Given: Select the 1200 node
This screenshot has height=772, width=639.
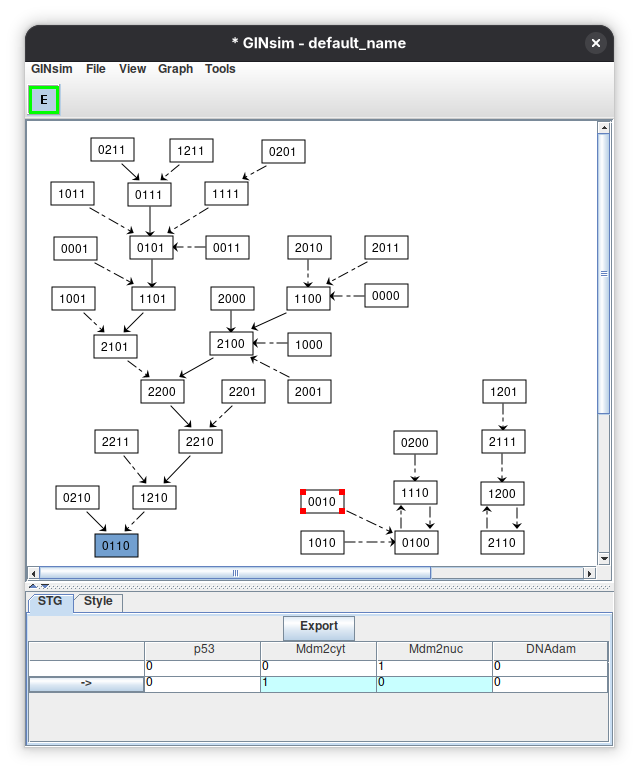Looking at the screenshot, I should [502, 493].
